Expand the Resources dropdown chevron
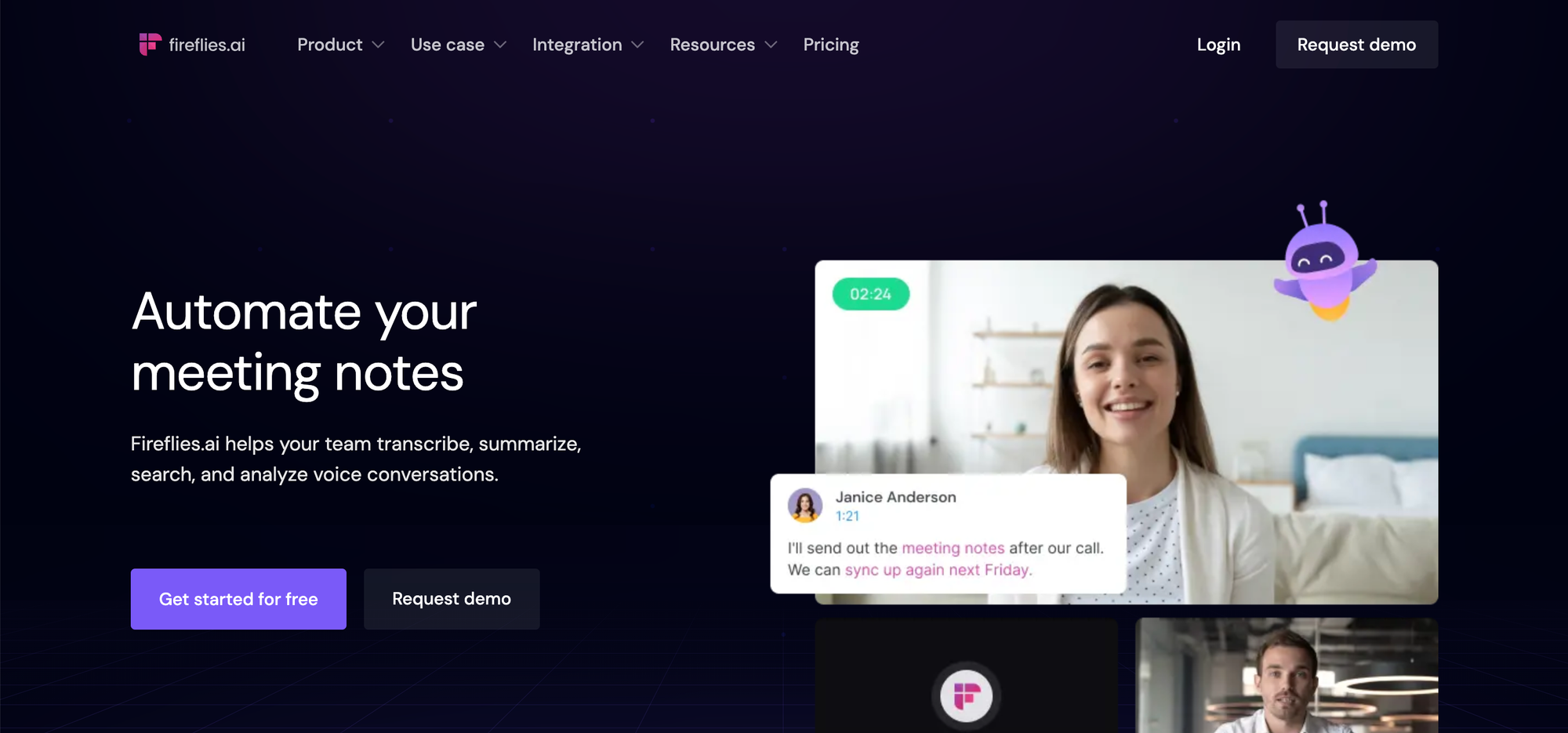 [x=771, y=45]
